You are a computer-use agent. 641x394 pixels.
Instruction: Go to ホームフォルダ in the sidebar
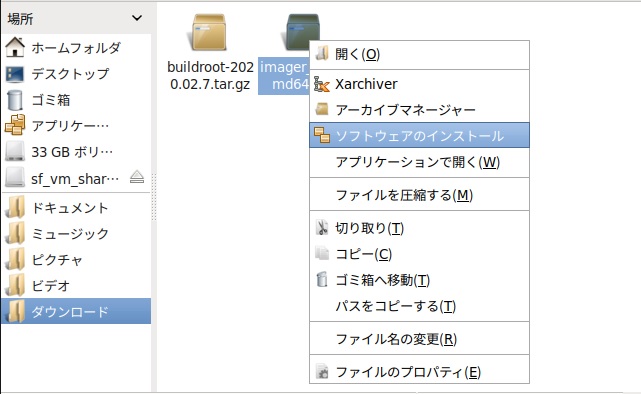[76, 47]
